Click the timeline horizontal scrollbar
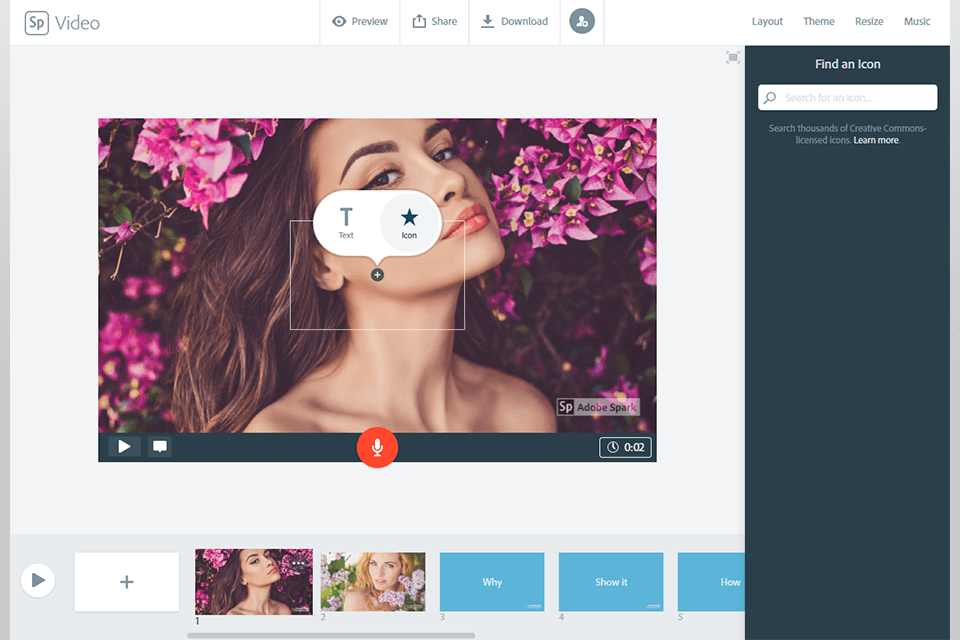The width and height of the screenshot is (960, 640). [331, 635]
